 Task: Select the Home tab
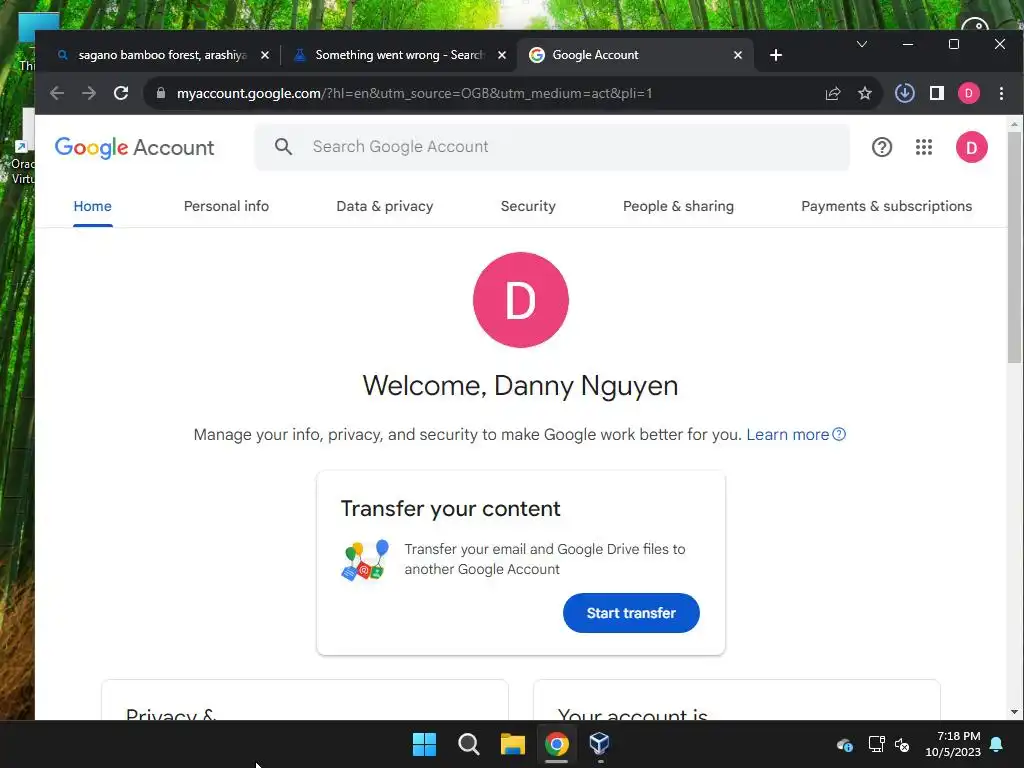pos(92,206)
